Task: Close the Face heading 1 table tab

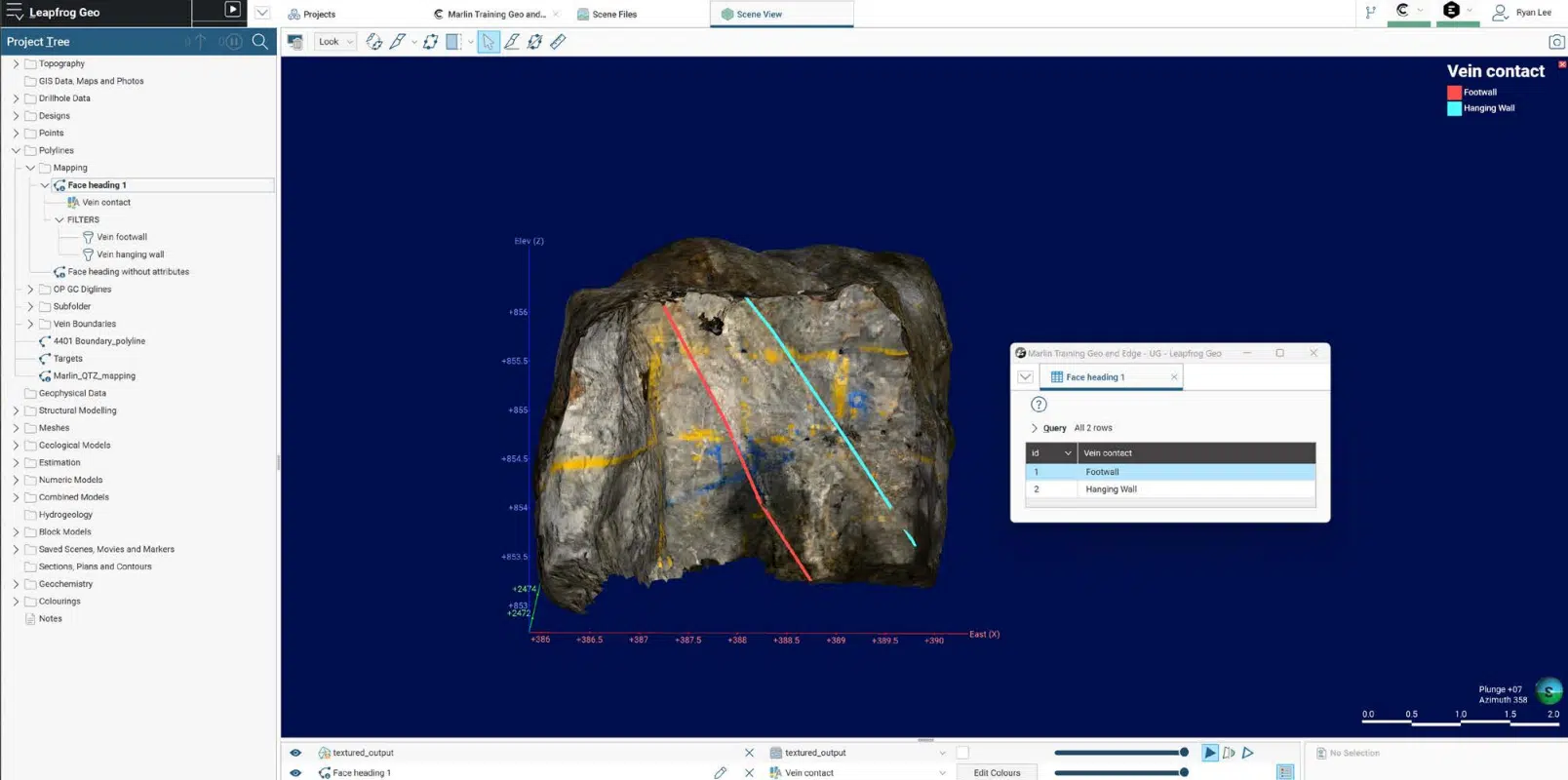Action: tap(1173, 377)
